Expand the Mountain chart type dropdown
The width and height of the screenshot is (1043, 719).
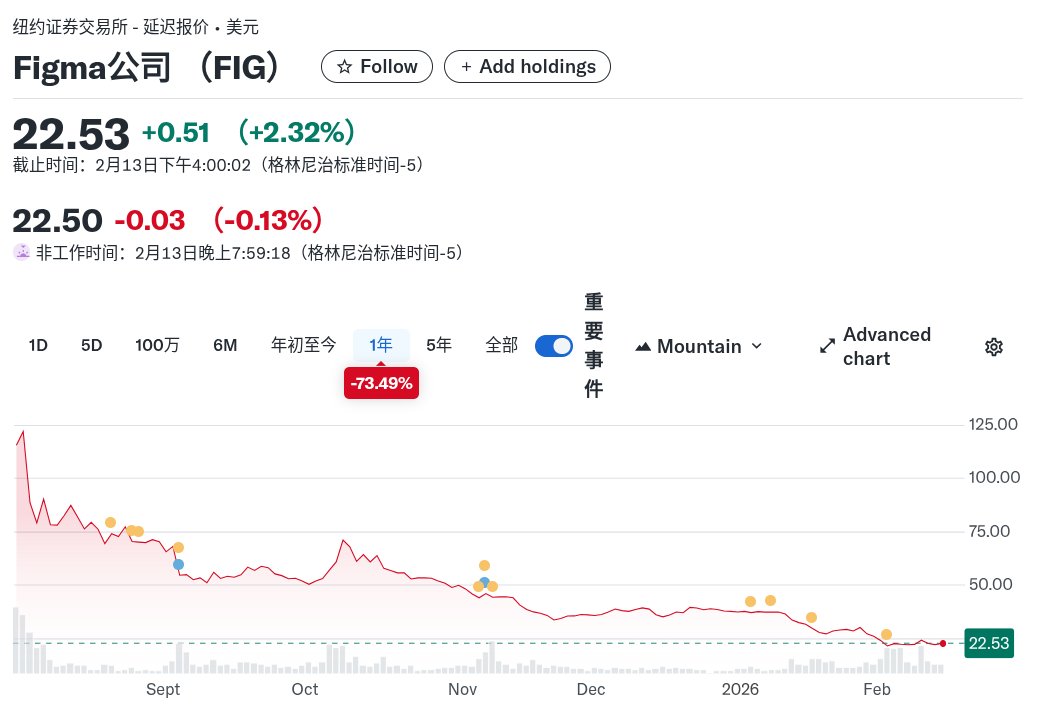(x=698, y=347)
